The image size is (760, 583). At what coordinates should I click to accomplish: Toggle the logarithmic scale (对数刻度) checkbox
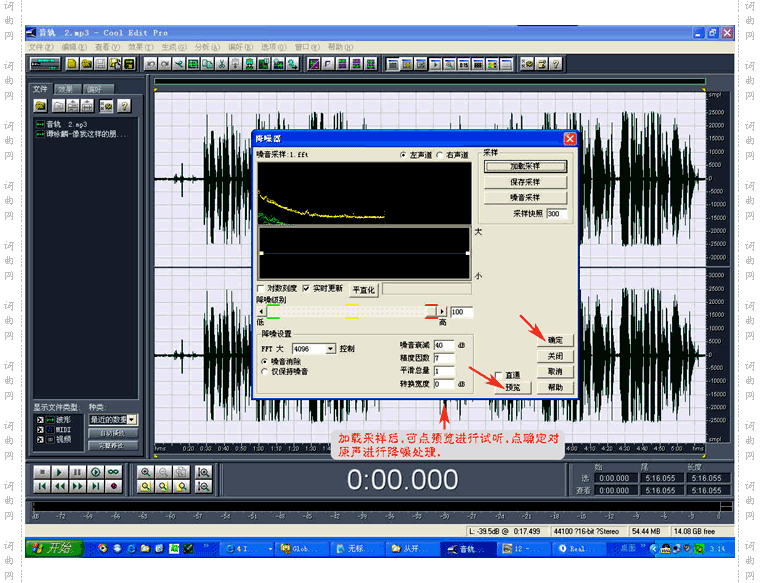261,288
